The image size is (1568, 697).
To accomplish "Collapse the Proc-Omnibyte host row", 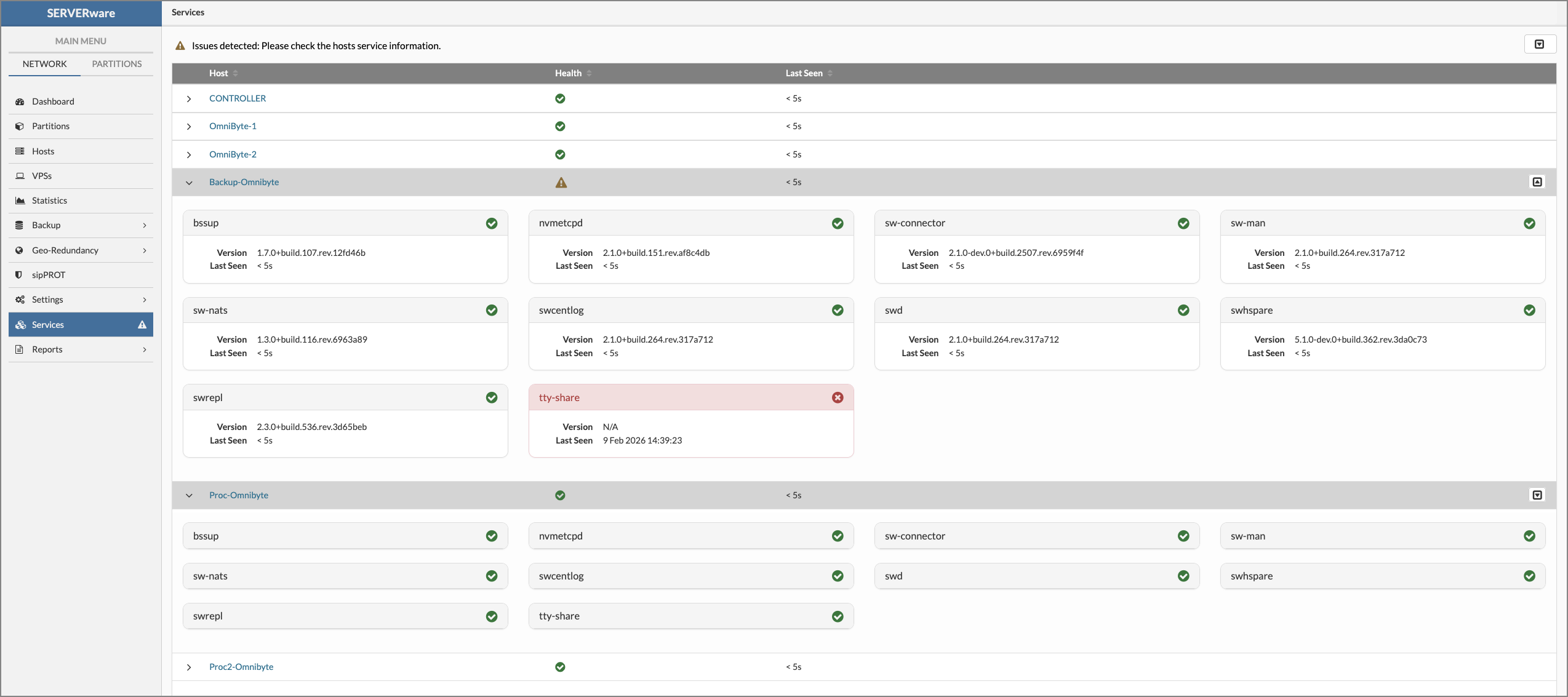I will (189, 496).
